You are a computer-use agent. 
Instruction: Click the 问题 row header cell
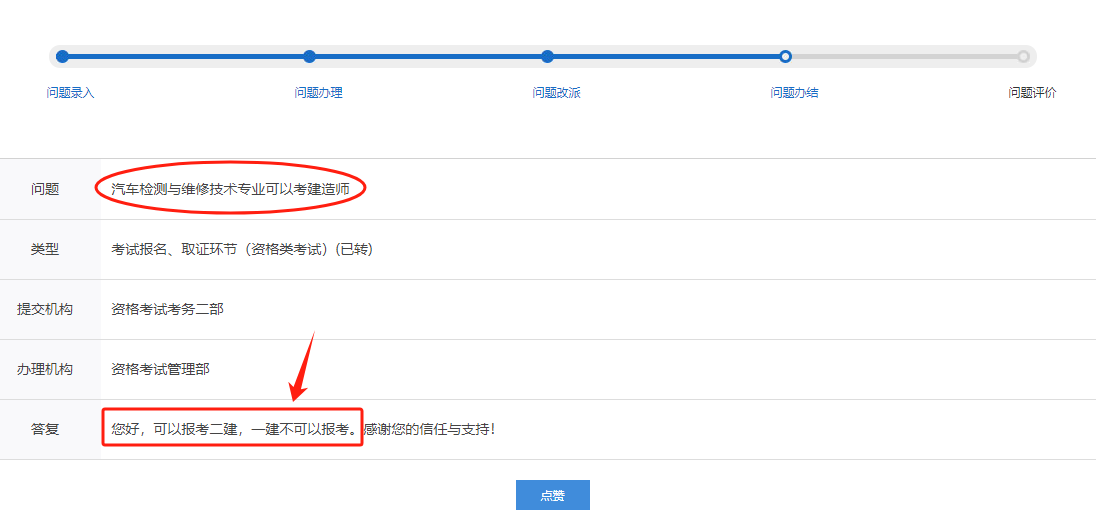[x=50, y=189]
